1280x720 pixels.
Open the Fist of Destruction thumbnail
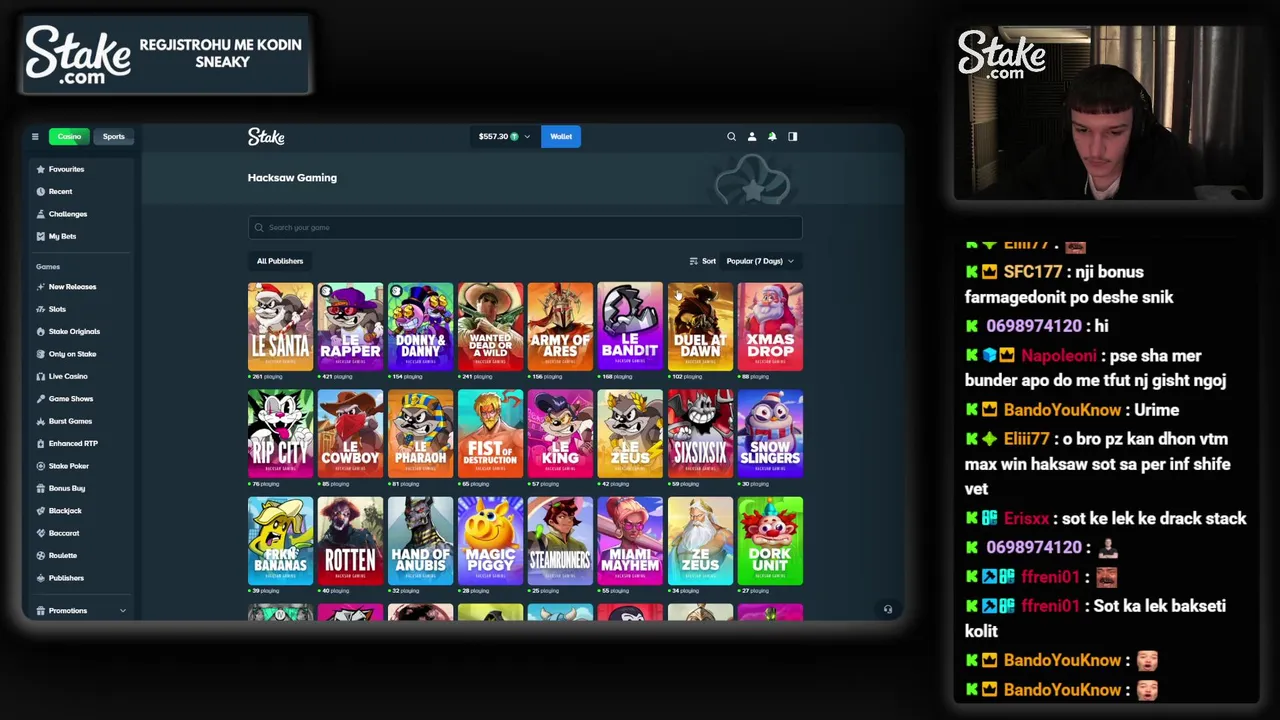[x=490, y=433]
